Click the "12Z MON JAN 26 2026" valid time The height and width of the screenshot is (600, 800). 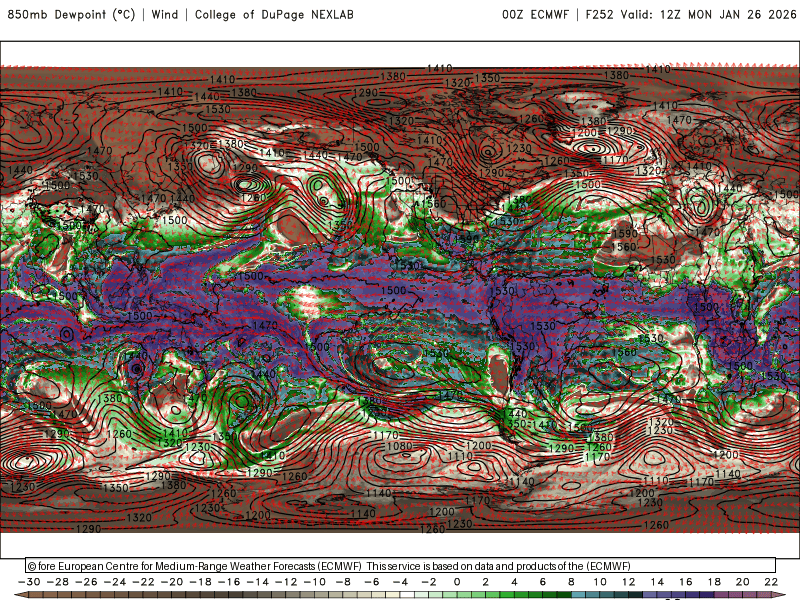coord(728,14)
